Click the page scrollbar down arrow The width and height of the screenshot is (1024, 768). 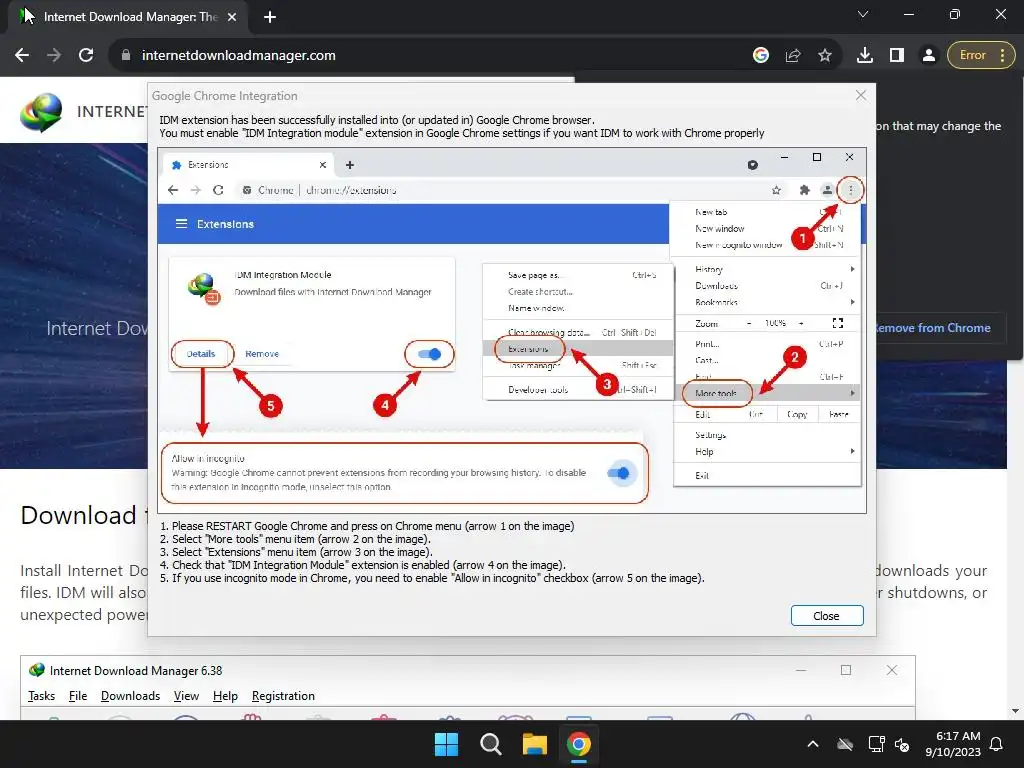point(1015,711)
